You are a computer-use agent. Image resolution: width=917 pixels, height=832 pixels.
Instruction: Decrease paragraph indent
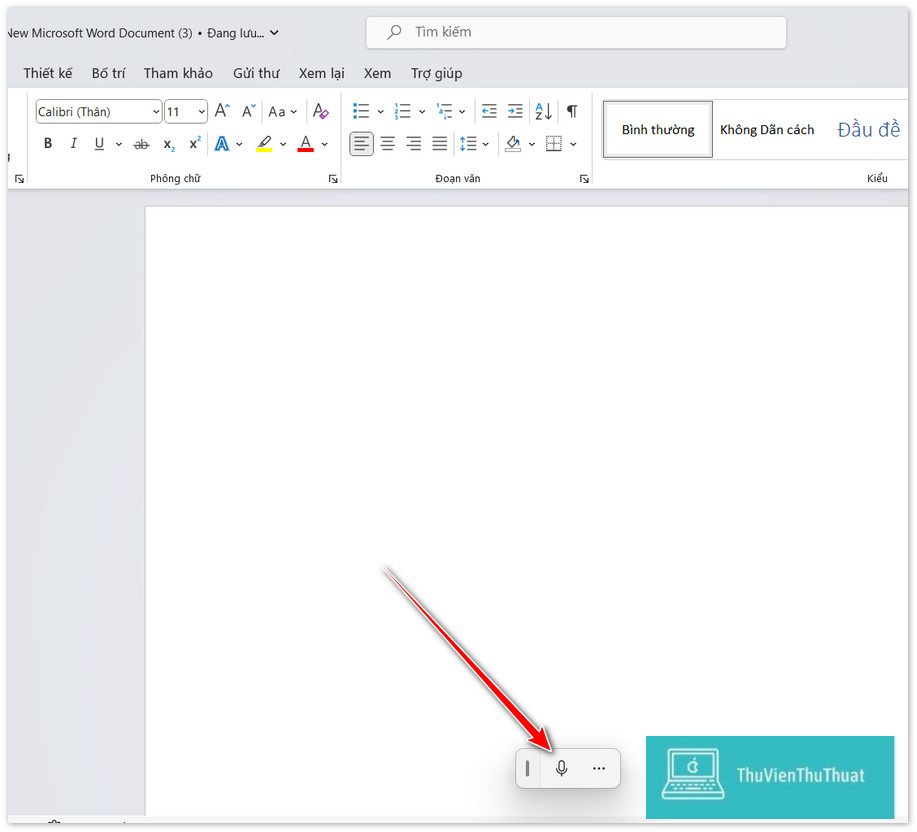[x=489, y=111]
